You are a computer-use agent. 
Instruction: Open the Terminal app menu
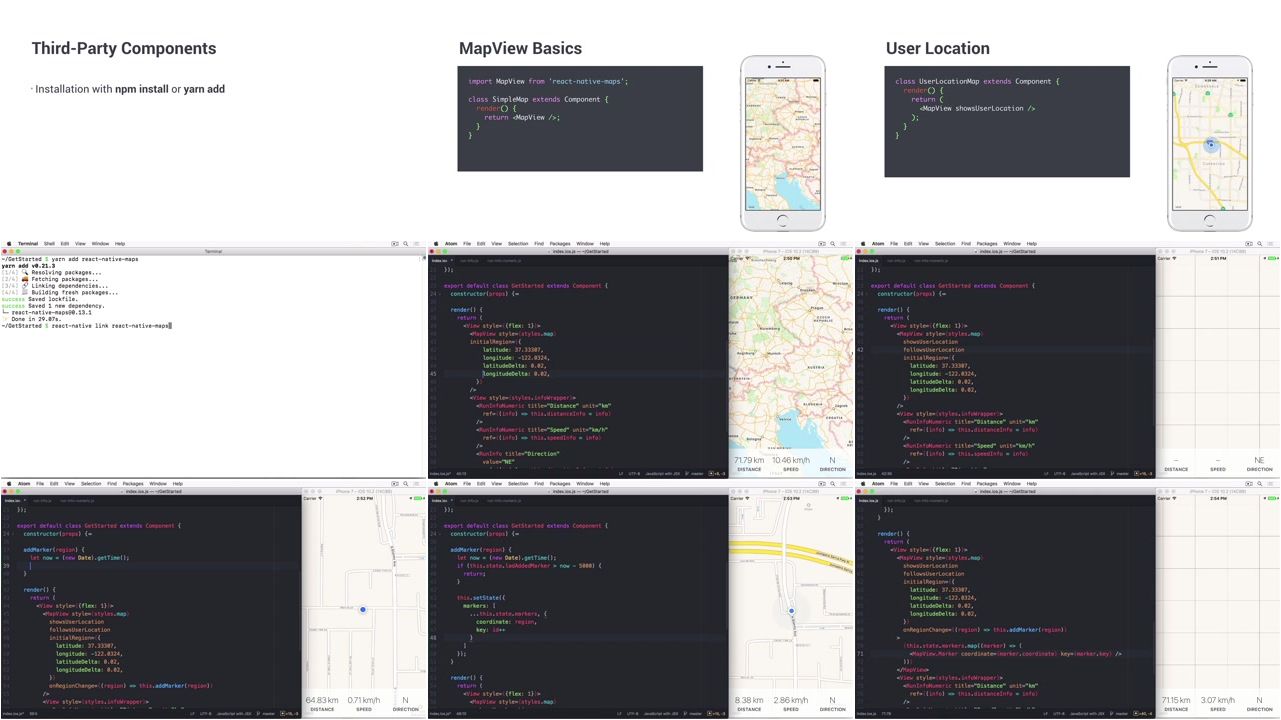pos(27,244)
